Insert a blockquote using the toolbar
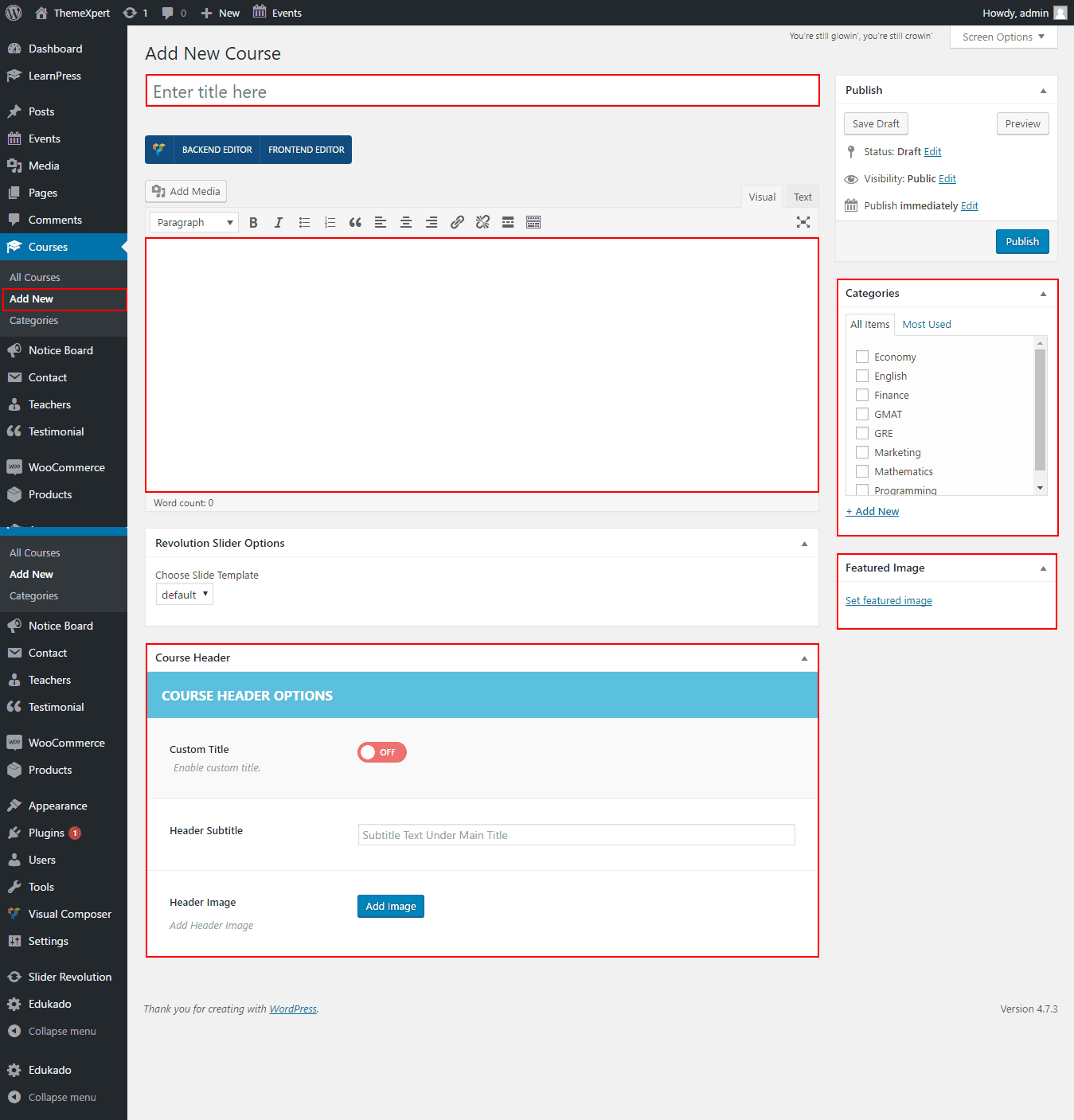The height and width of the screenshot is (1120, 1074). click(x=355, y=223)
